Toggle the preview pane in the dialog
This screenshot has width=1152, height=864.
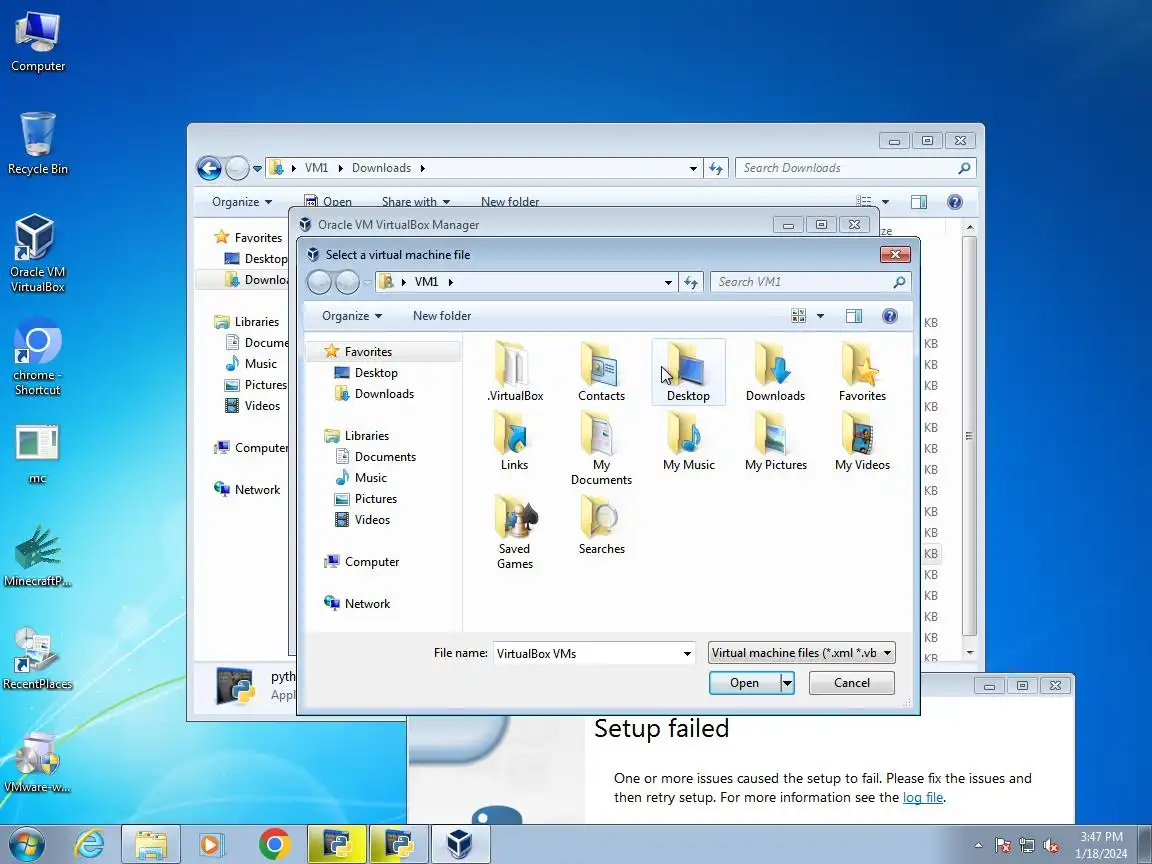pyautogui.click(x=854, y=316)
